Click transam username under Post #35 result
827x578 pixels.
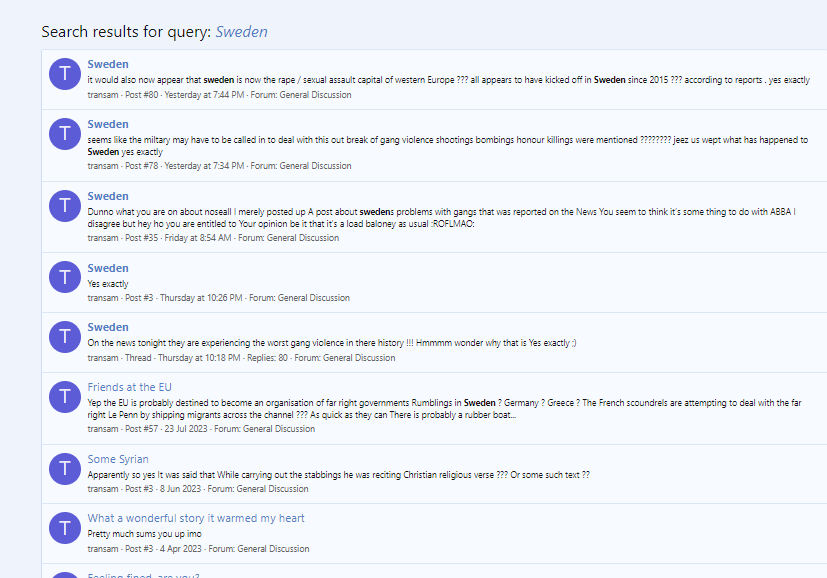[103, 238]
